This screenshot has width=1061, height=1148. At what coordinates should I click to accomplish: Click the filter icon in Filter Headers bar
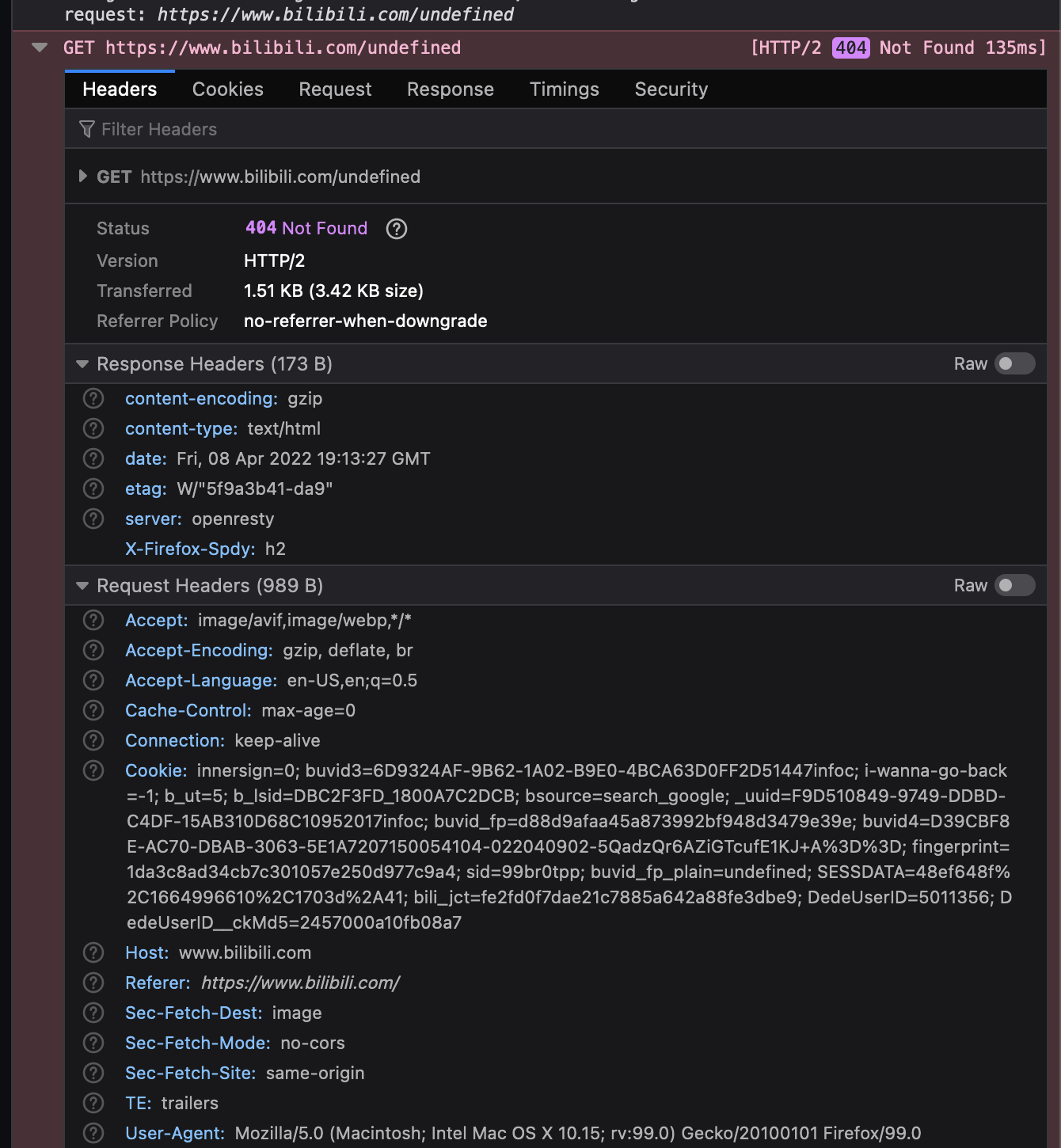tap(87, 129)
